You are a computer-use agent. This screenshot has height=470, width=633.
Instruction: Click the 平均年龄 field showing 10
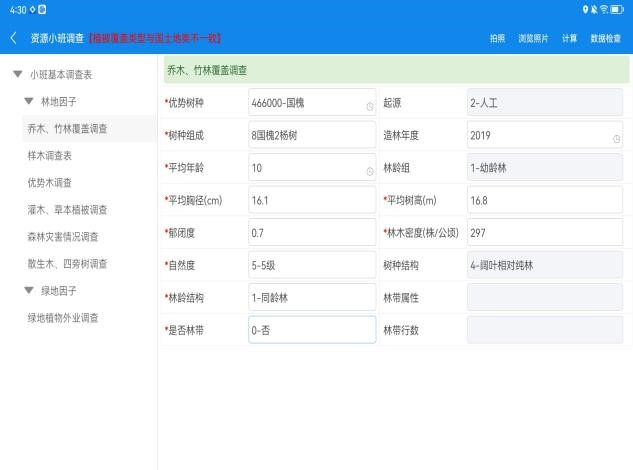(312, 168)
